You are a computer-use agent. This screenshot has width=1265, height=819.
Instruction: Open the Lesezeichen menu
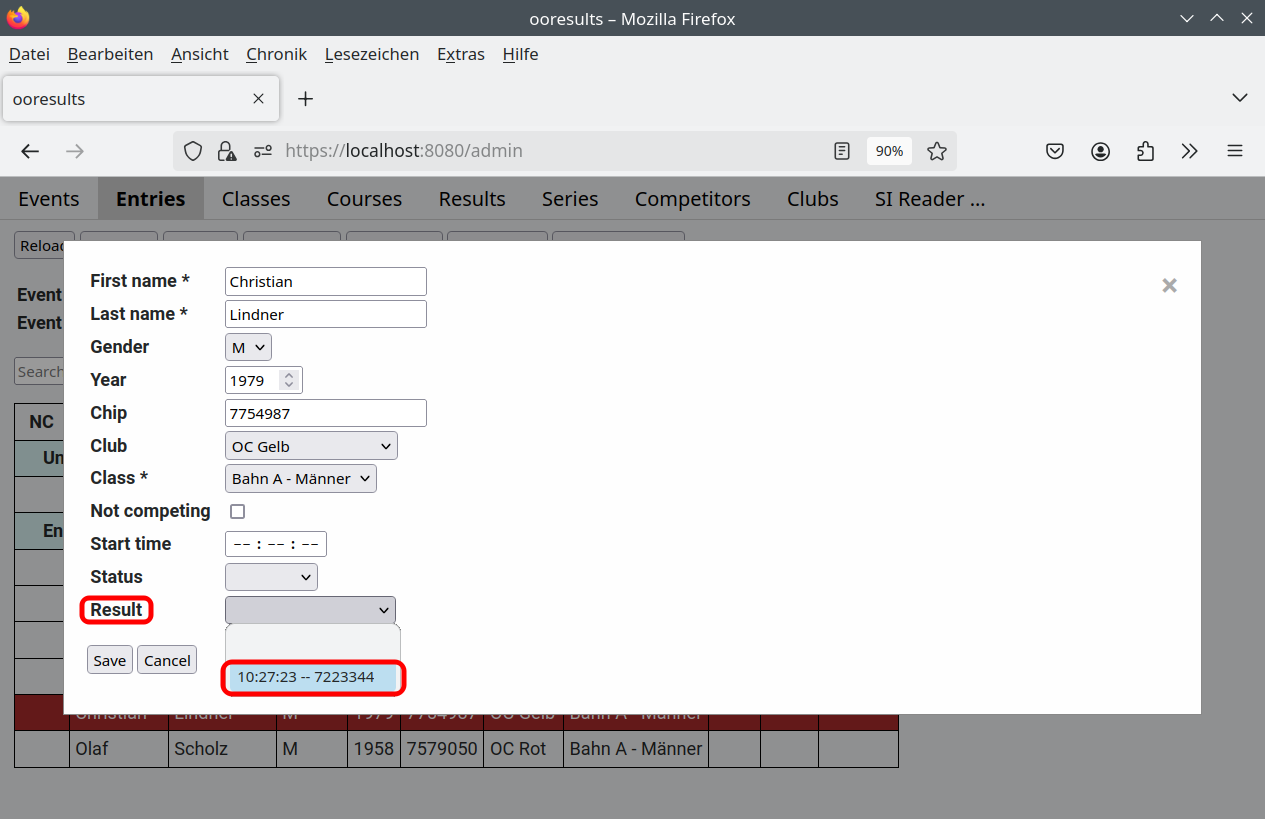(372, 54)
